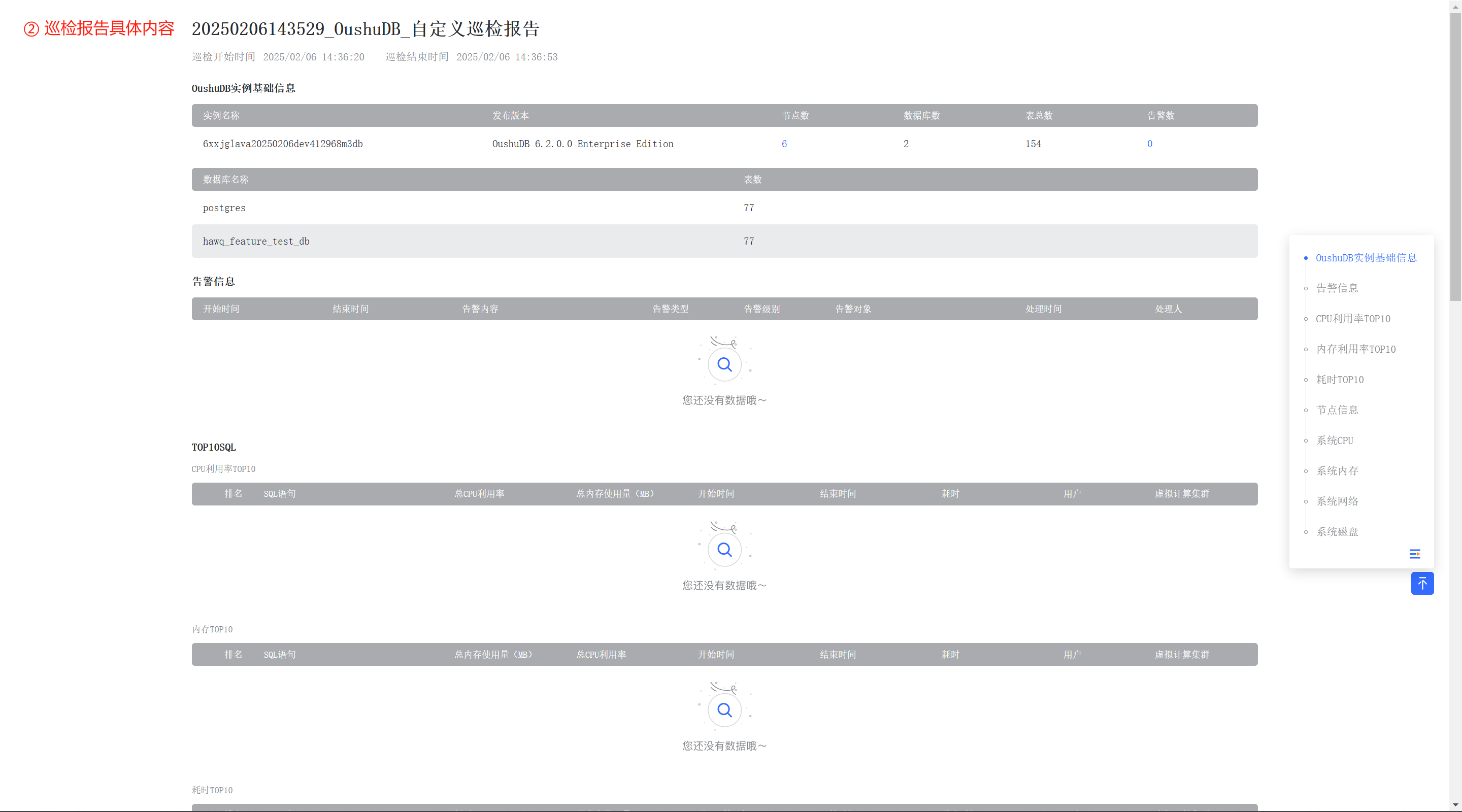
Task: Click the 告警信息 section heading
Action: (213, 282)
